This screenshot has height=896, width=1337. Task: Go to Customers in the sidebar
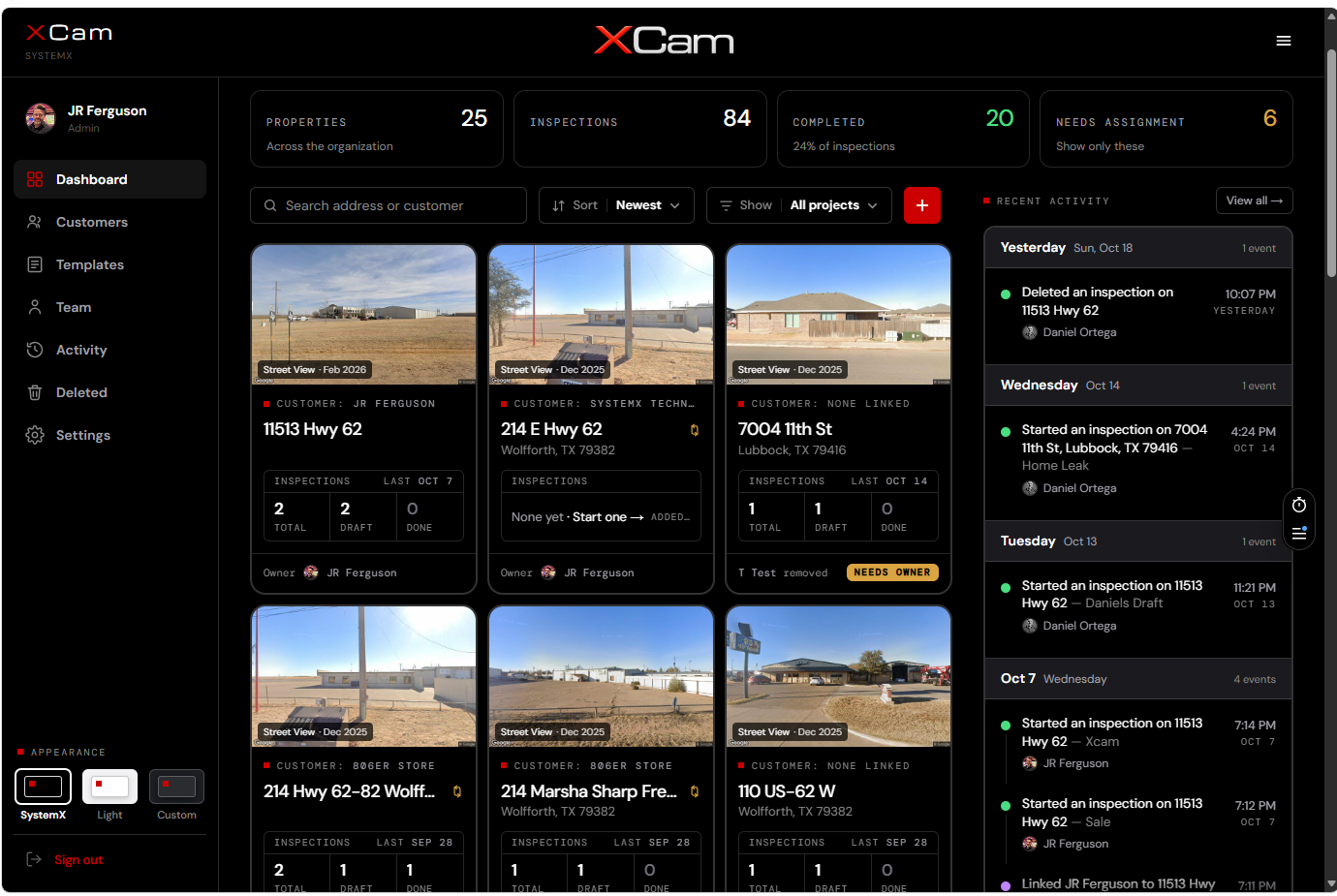coord(109,222)
